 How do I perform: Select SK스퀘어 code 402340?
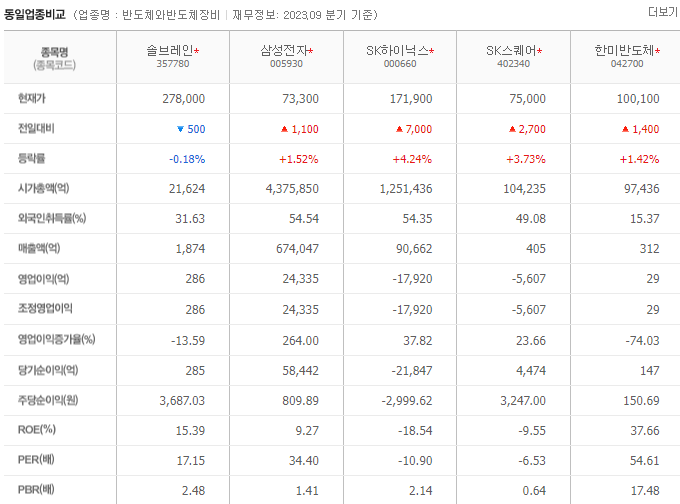tap(513, 64)
